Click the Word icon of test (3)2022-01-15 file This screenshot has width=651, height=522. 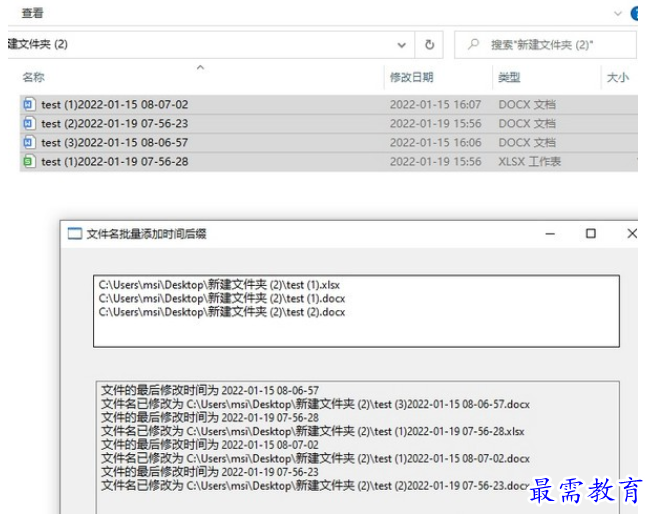click(28, 142)
